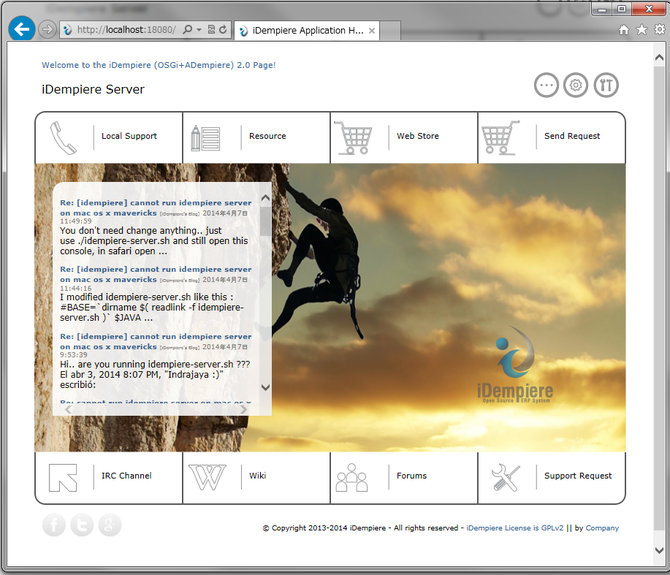Click the news feed scroll left arrow
Viewport: 670px width, 575px height.
68,409
